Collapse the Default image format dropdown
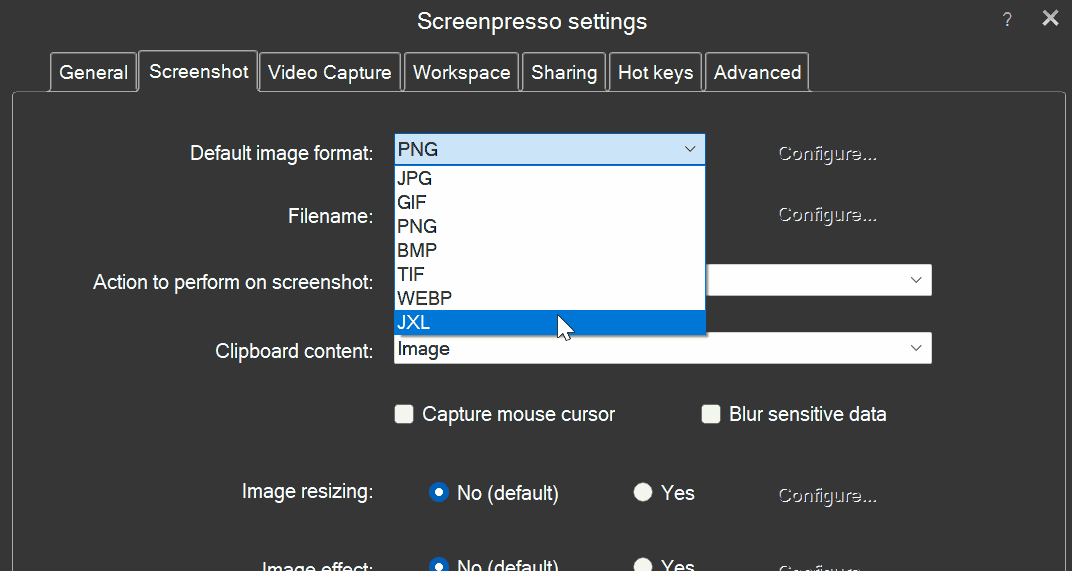The width and height of the screenshot is (1072, 571). click(689, 150)
